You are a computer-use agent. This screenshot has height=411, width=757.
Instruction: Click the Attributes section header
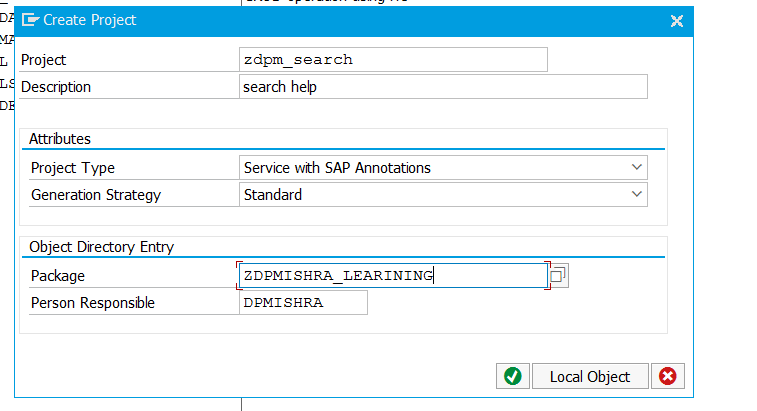(60, 139)
